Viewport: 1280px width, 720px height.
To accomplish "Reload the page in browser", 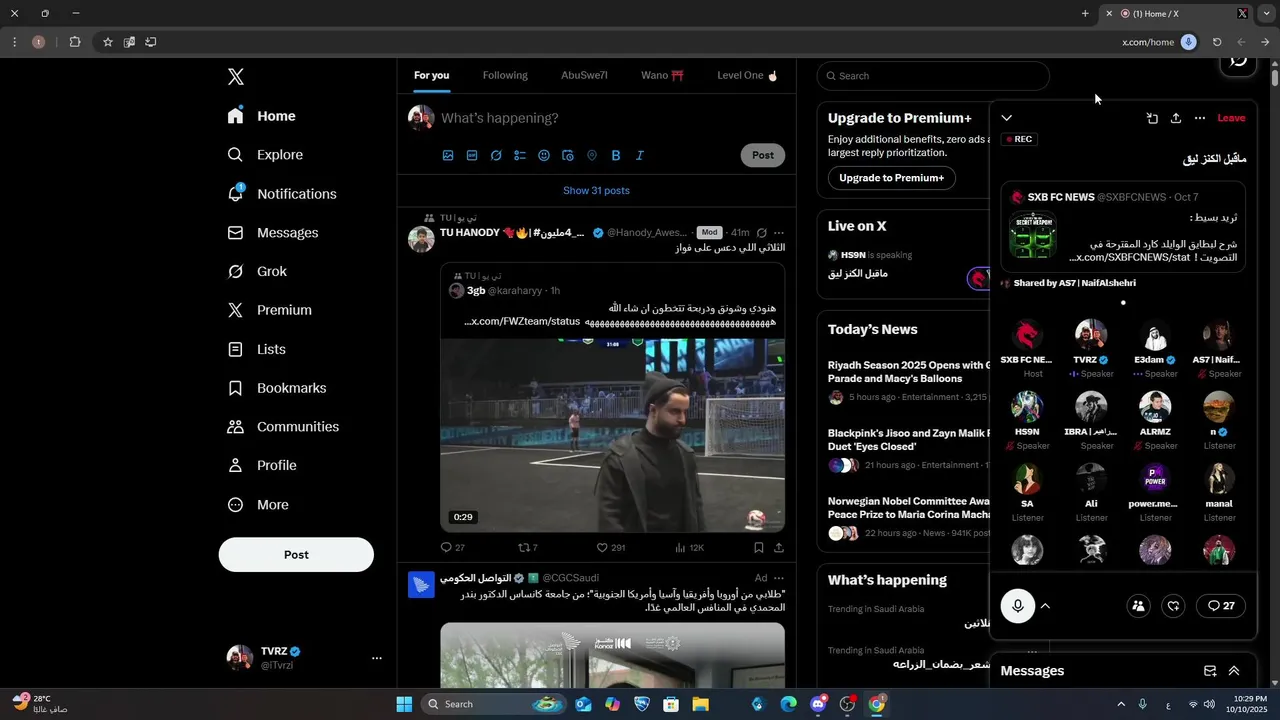I will [x=1217, y=42].
